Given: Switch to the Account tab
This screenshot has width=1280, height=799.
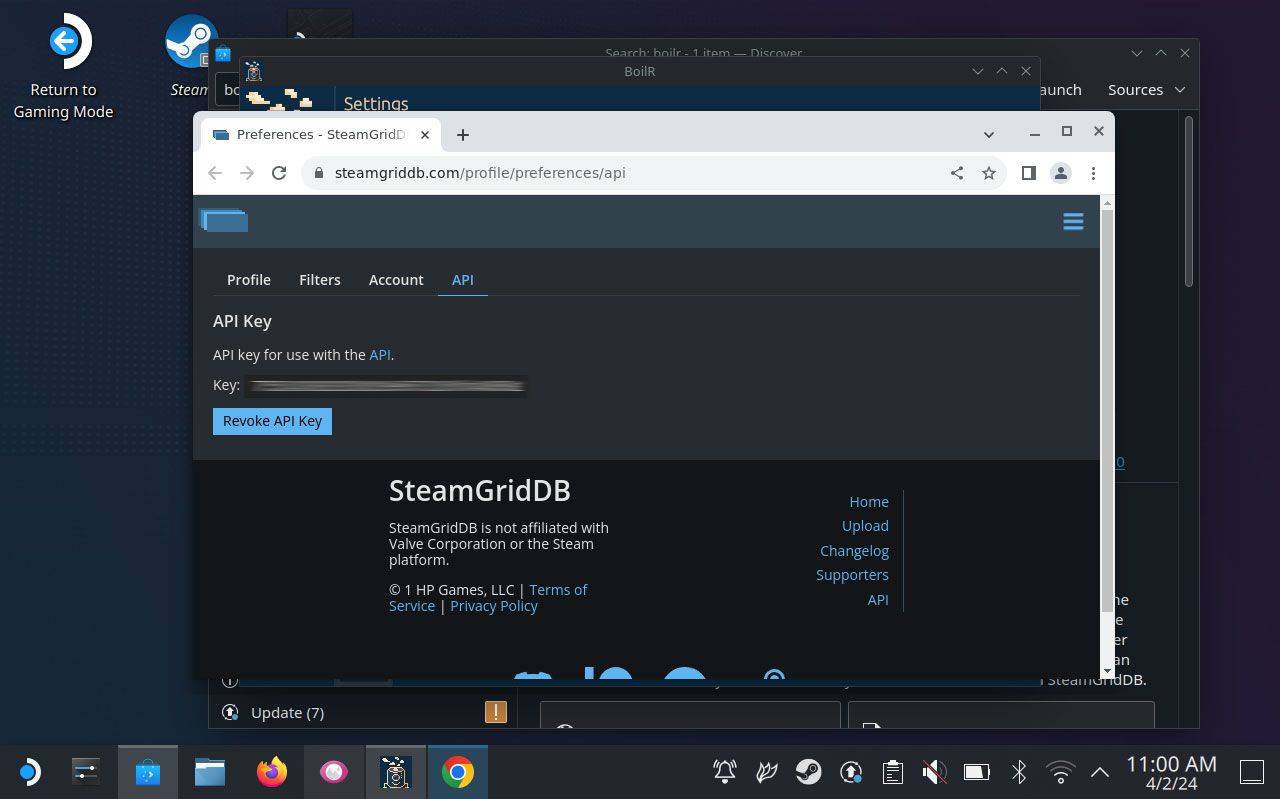Looking at the screenshot, I should (396, 280).
